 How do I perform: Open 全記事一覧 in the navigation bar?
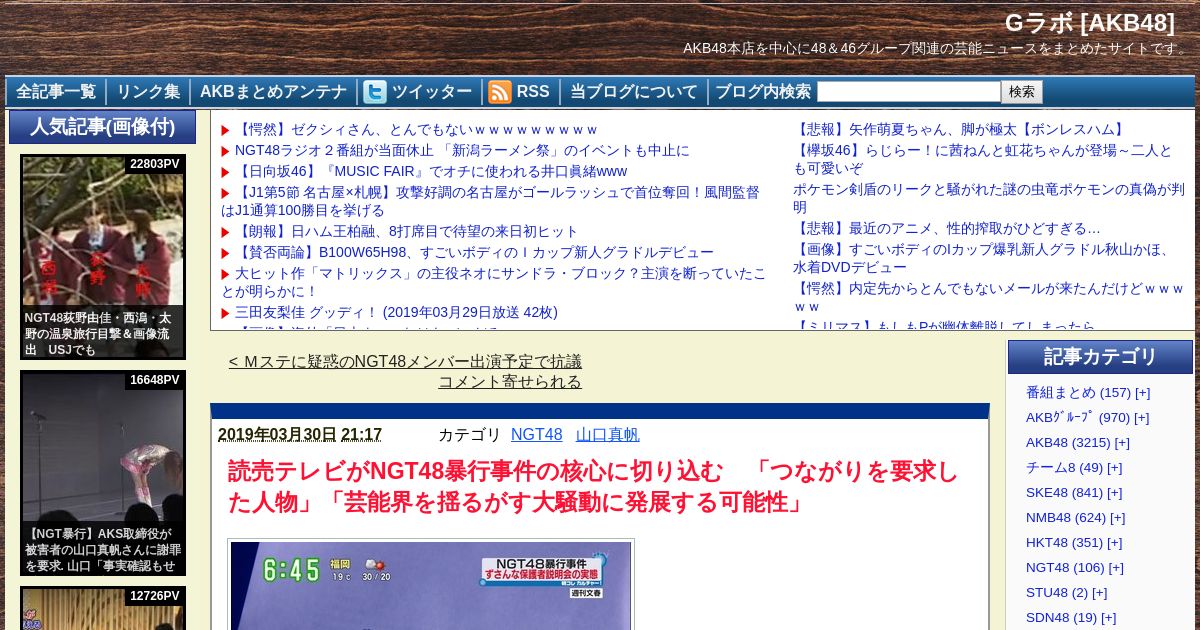pyautogui.click(x=56, y=92)
